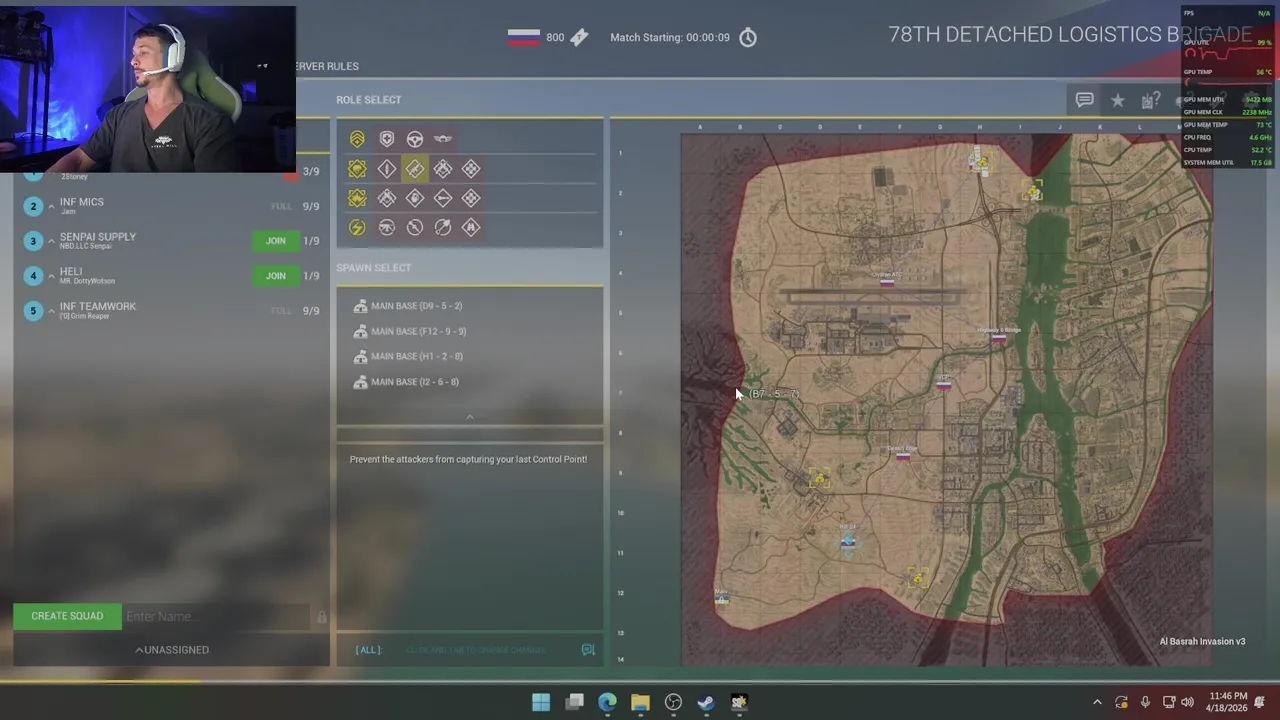The width and height of the screenshot is (1280, 720).
Task: Expand the HELI squad chevron
Action: point(51,276)
